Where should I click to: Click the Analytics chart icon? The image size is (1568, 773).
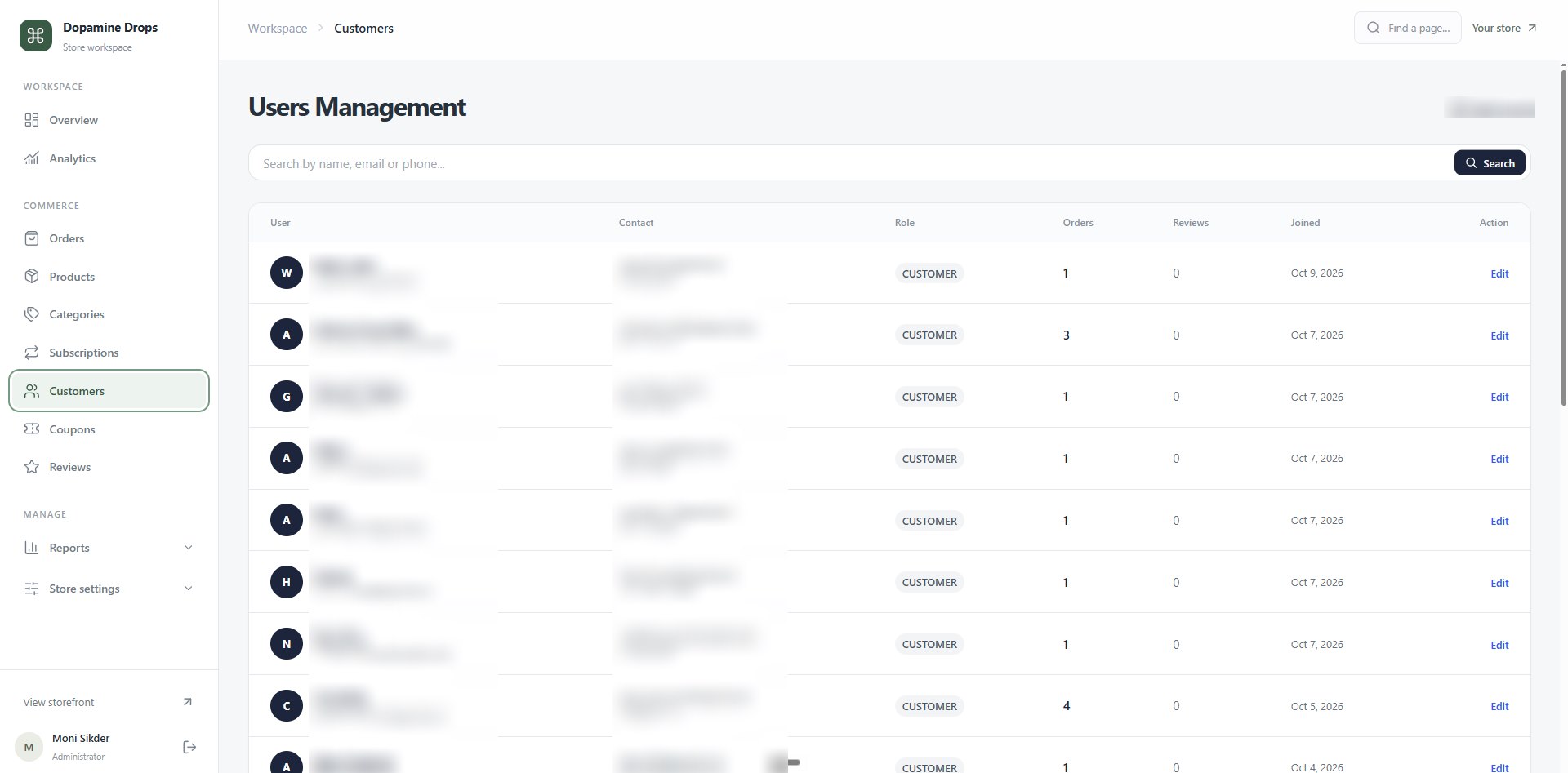point(32,158)
